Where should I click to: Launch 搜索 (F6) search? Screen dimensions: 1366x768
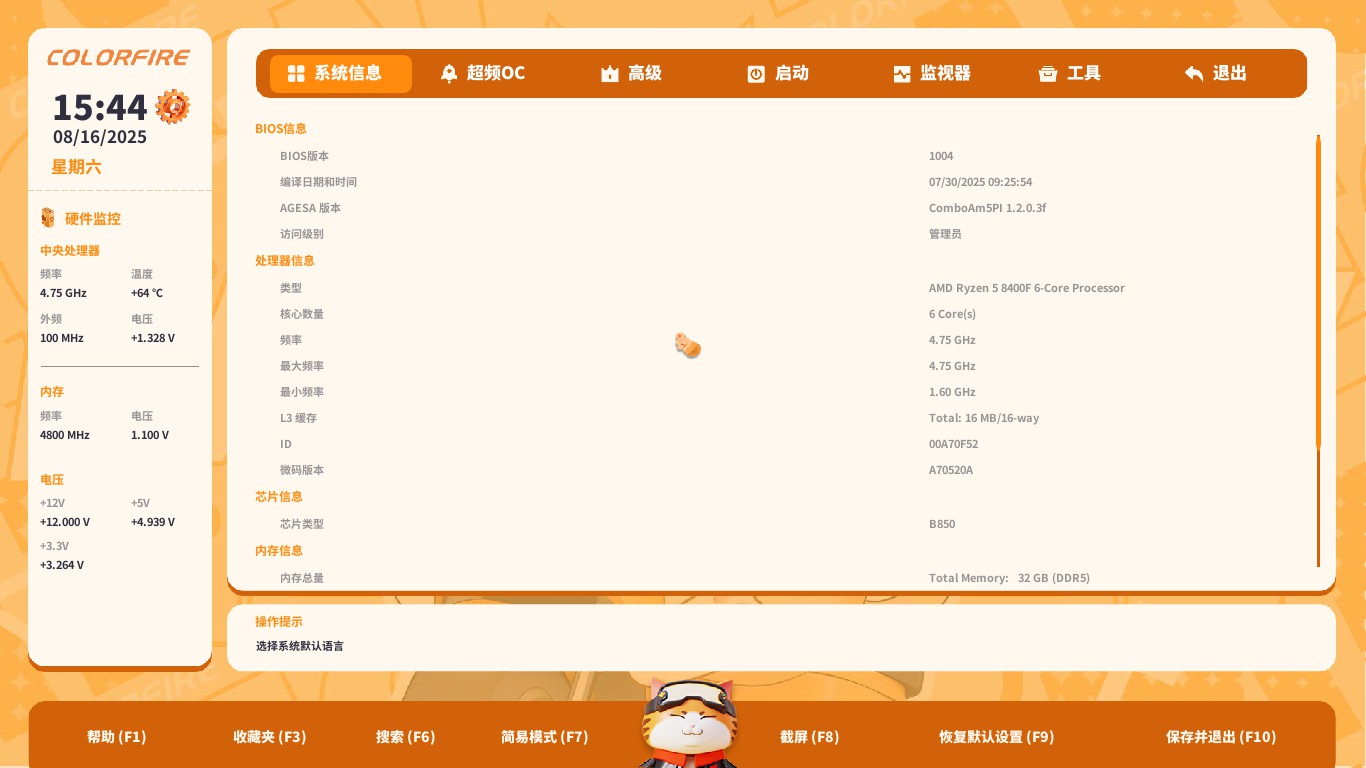click(406, 737)
